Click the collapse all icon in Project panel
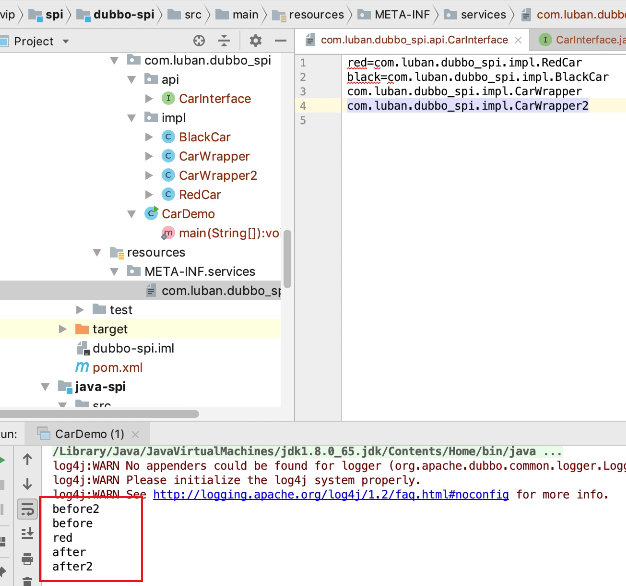626x586 pixels. (224, 41)
